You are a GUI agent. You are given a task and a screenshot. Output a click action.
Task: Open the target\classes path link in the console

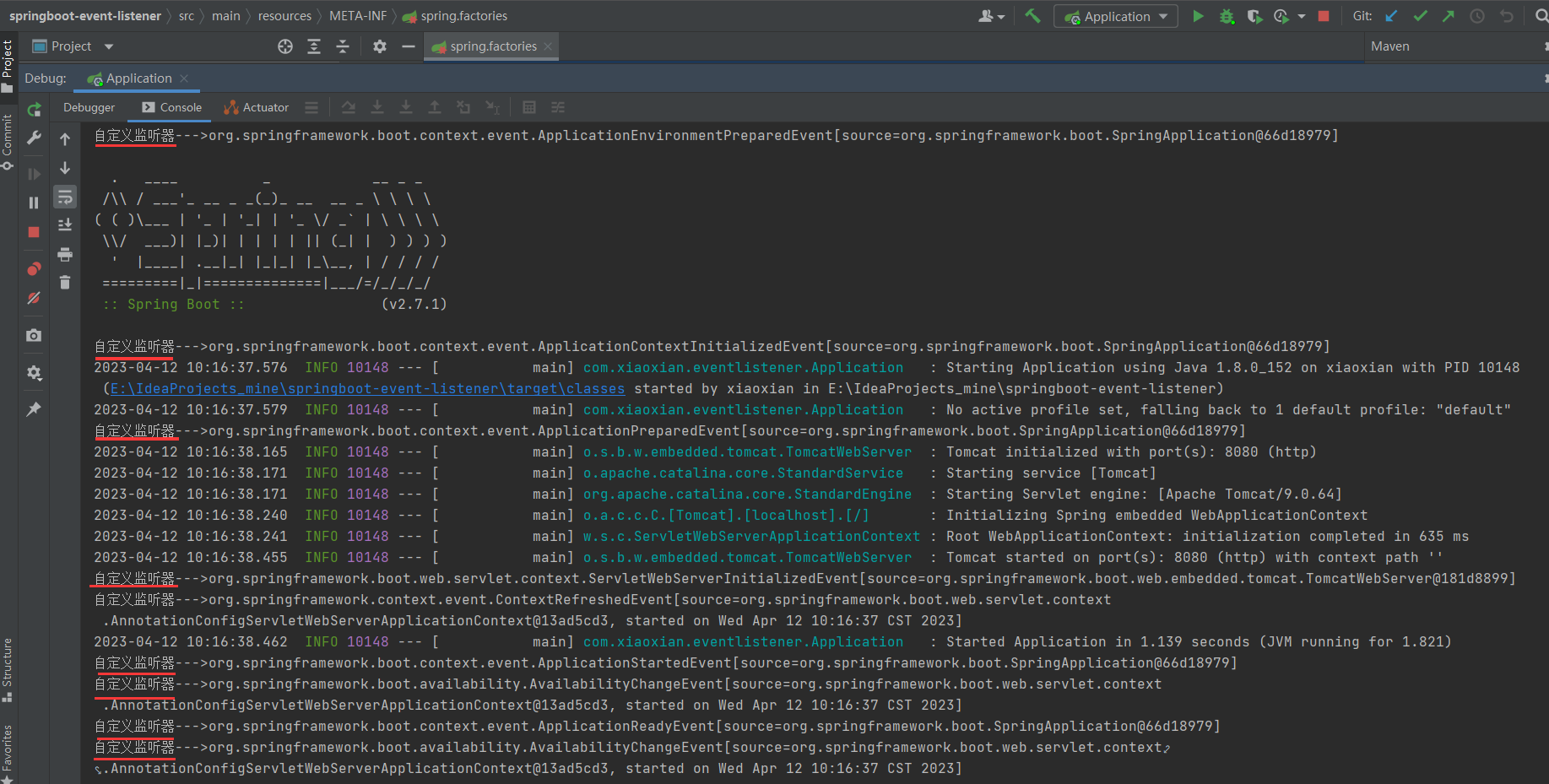pyautogui.click(x=367, y=388)
